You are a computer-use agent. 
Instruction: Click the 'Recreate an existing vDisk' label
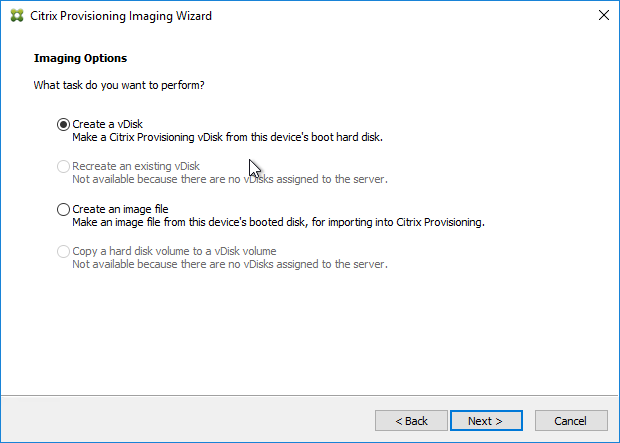pyautogui.click(x=136, y=166)
